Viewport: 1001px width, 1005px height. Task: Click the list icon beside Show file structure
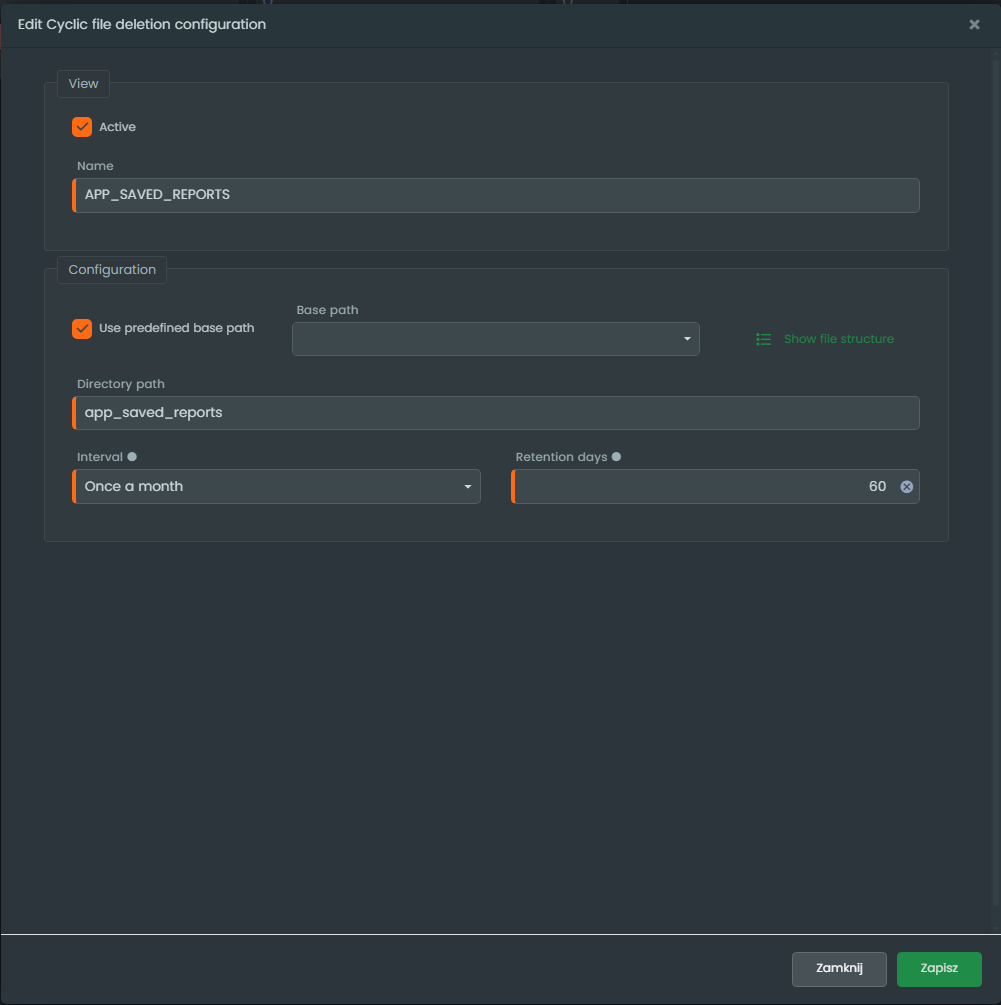coord(764,339)
